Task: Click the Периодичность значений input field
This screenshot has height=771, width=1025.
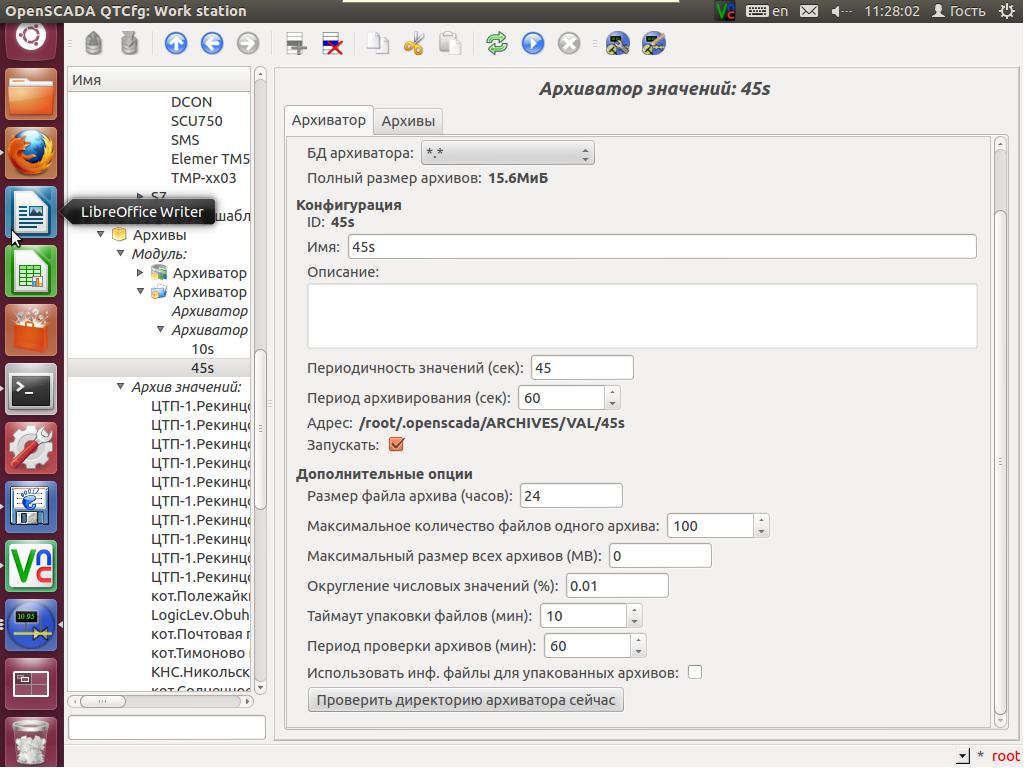Action: [582, 368]
